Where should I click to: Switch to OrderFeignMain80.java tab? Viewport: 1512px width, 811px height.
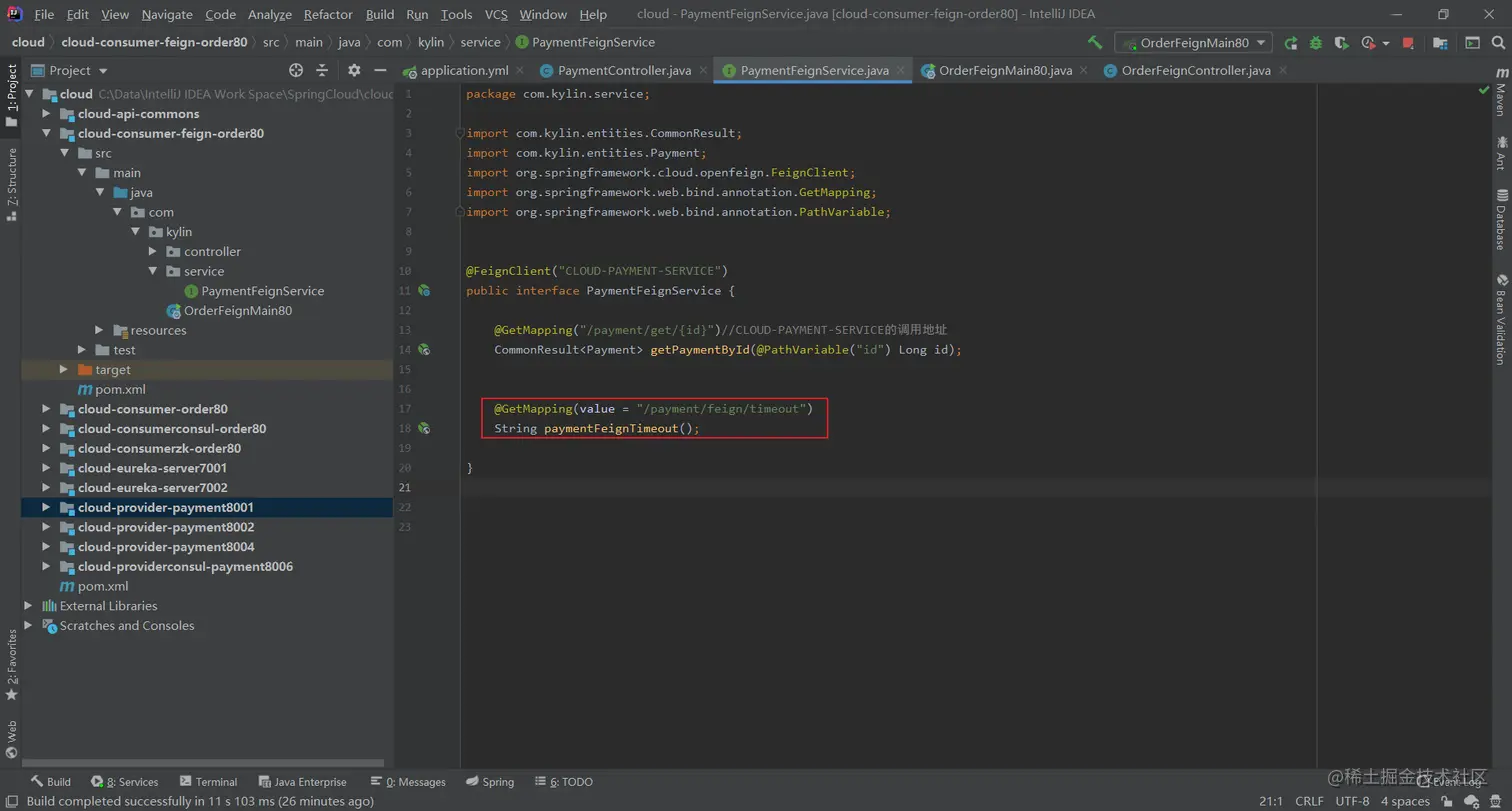tap(1005, 71)
